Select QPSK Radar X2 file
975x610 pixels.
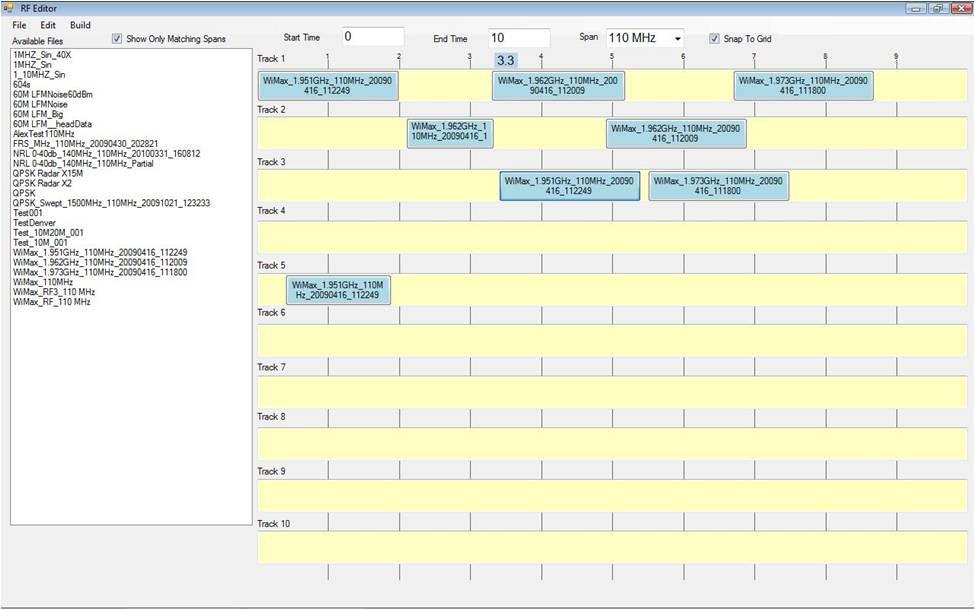click(42, 183)
